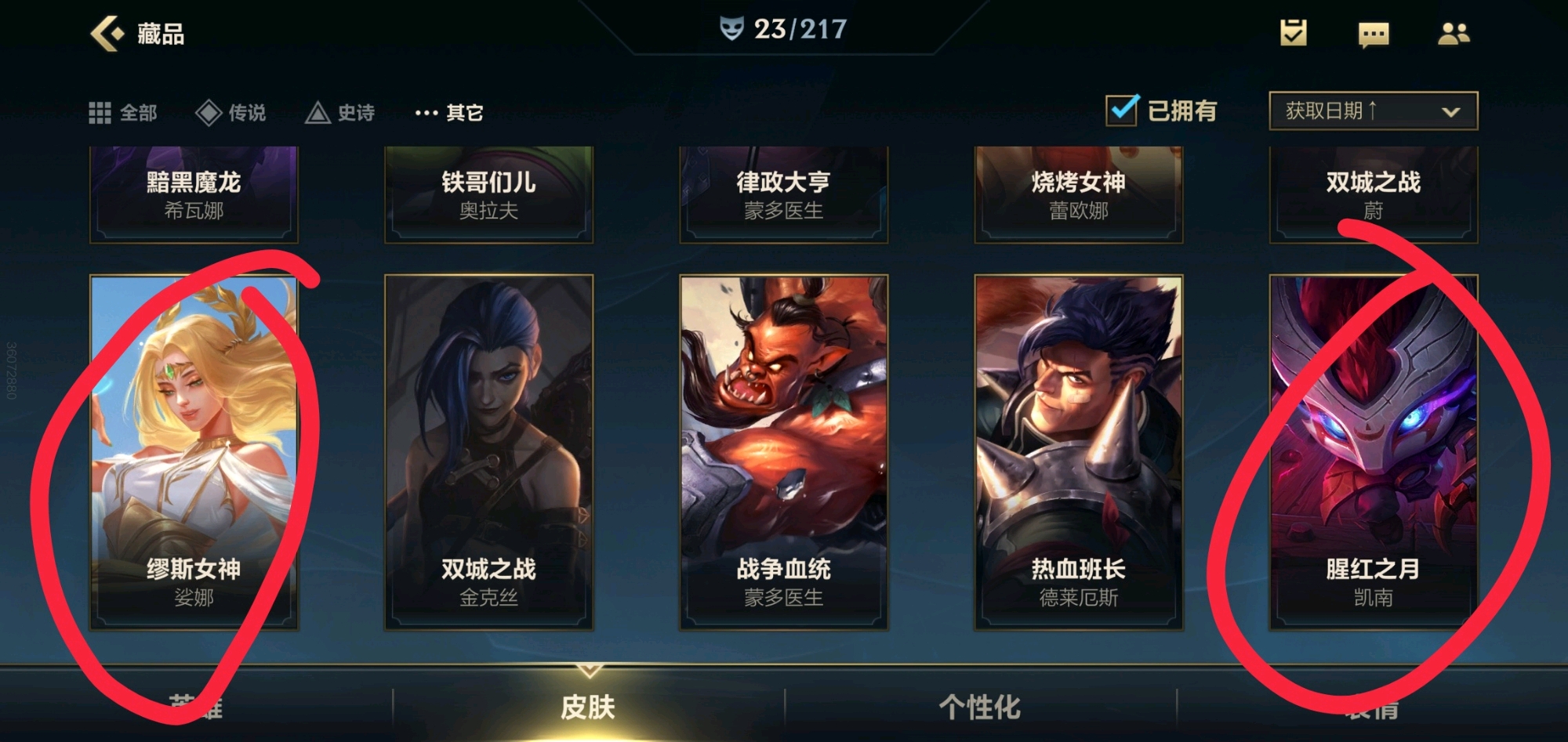Open the 其它 more filters dots

(426, 113)
